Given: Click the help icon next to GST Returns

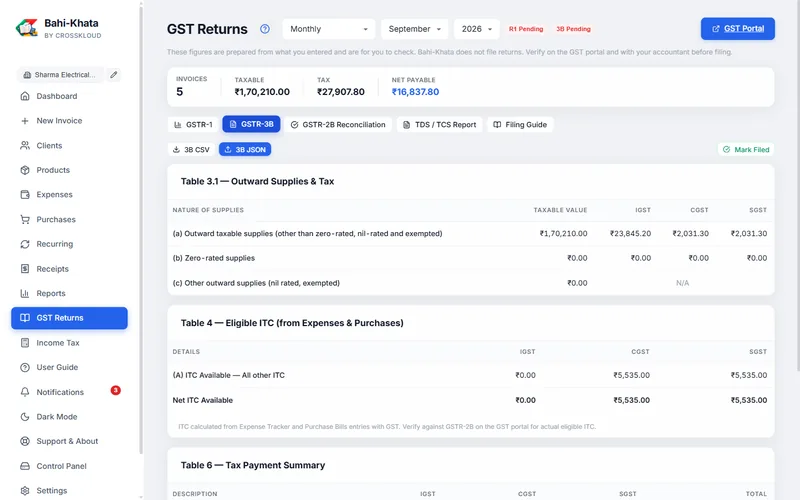Looking at the screenshot, I should pyautogui.click(x=265, y=29).
